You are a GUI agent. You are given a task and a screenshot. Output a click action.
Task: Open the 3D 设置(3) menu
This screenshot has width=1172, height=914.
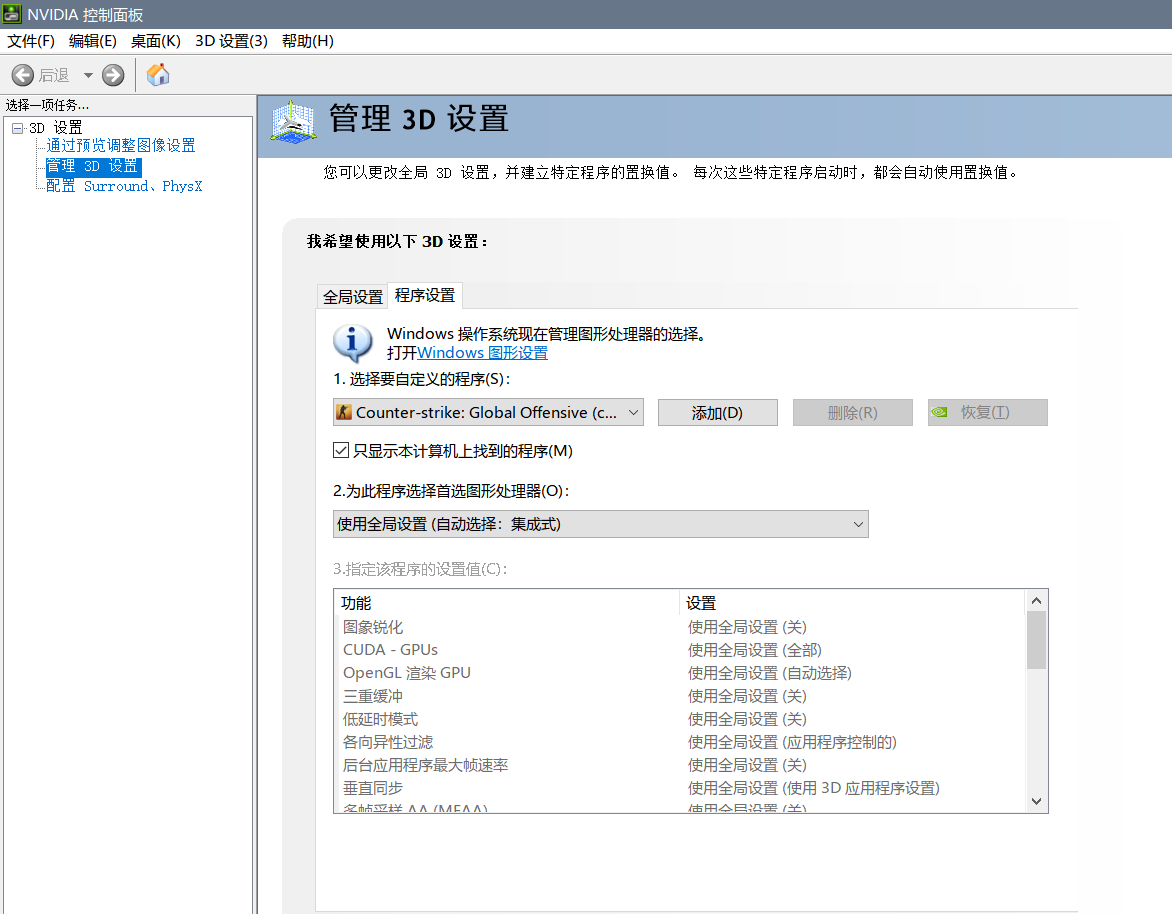pos(231,41)
